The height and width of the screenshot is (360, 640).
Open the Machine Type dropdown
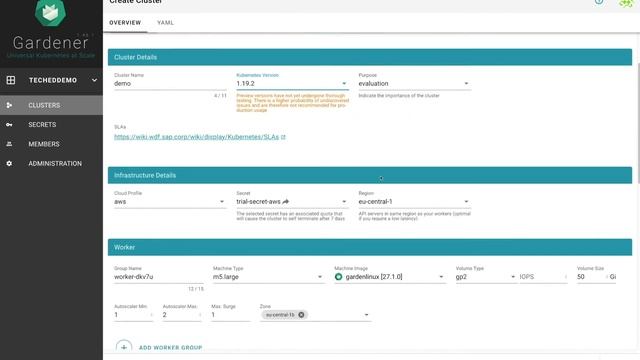point(268,277)
